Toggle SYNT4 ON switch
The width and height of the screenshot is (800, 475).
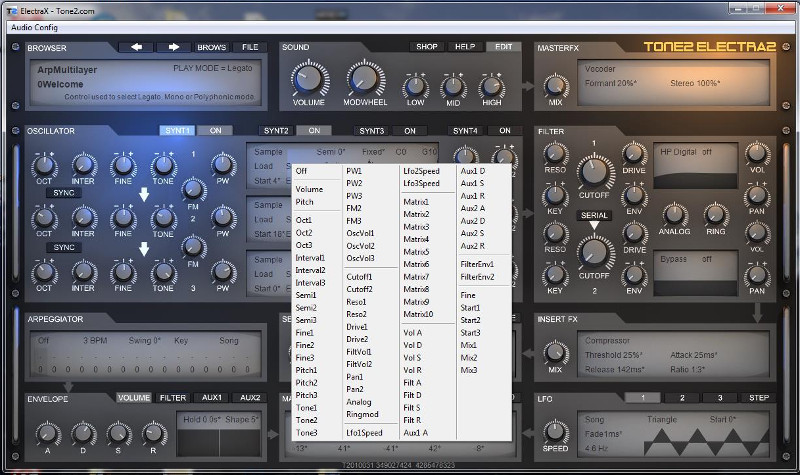pyautogui.click(x=505, y=131)
